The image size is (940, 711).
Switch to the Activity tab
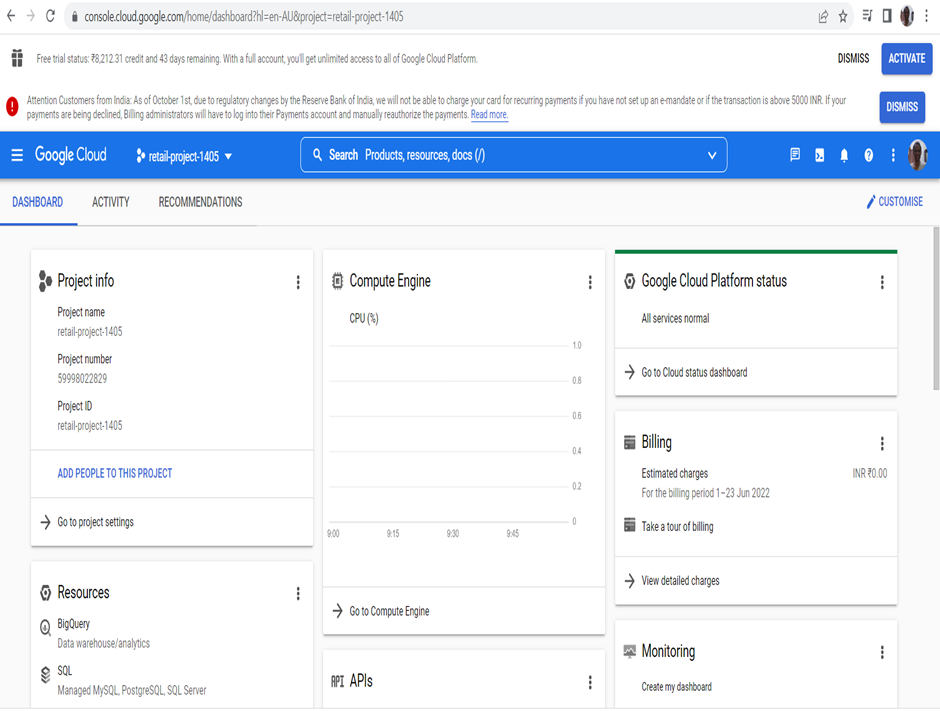110,202
